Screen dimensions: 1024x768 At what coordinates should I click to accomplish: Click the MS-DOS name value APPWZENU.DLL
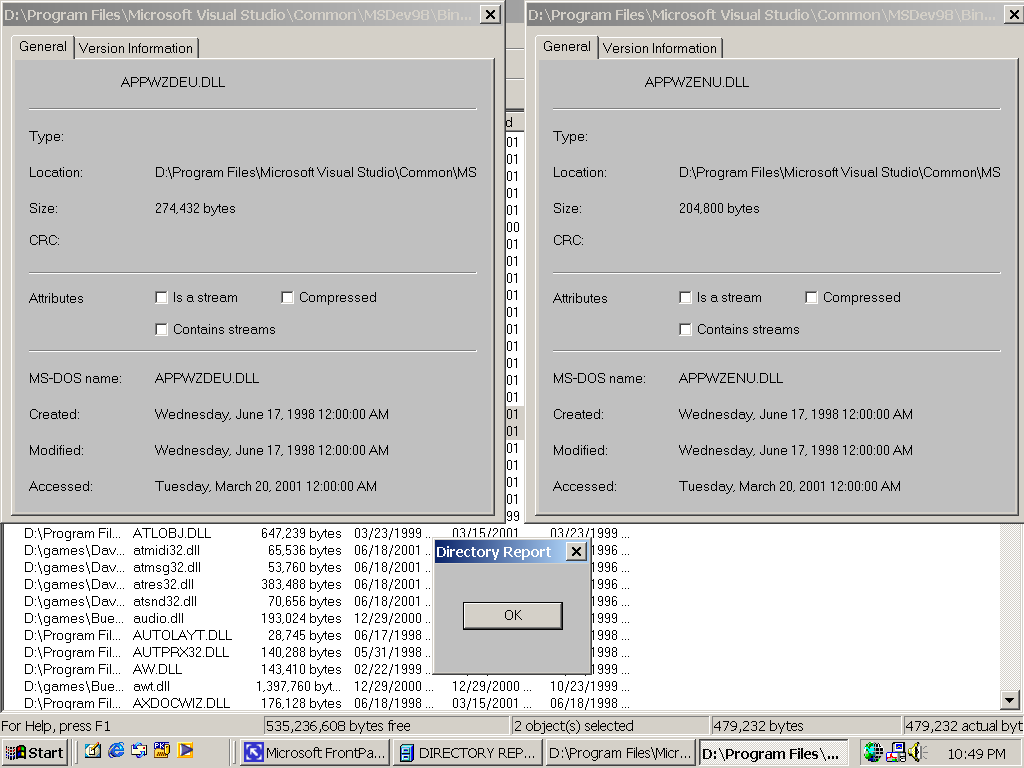pos(731,378)
